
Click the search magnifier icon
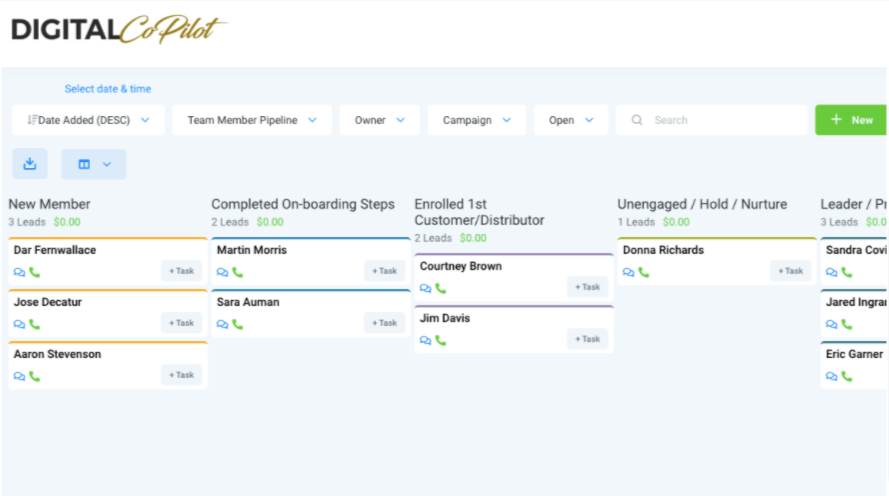coord(637,120)
